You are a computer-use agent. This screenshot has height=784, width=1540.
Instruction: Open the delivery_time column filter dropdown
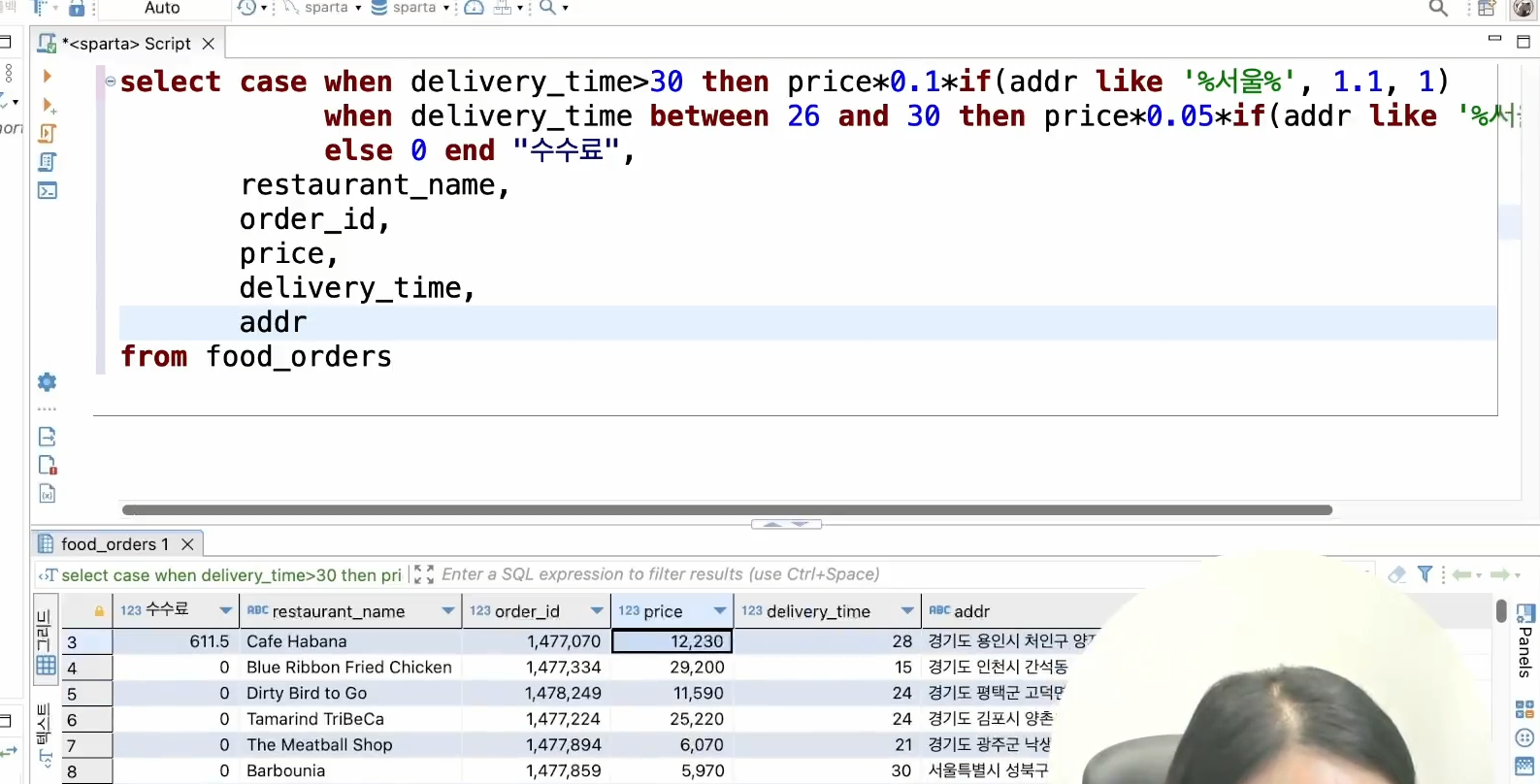click(x=907, y=611)
